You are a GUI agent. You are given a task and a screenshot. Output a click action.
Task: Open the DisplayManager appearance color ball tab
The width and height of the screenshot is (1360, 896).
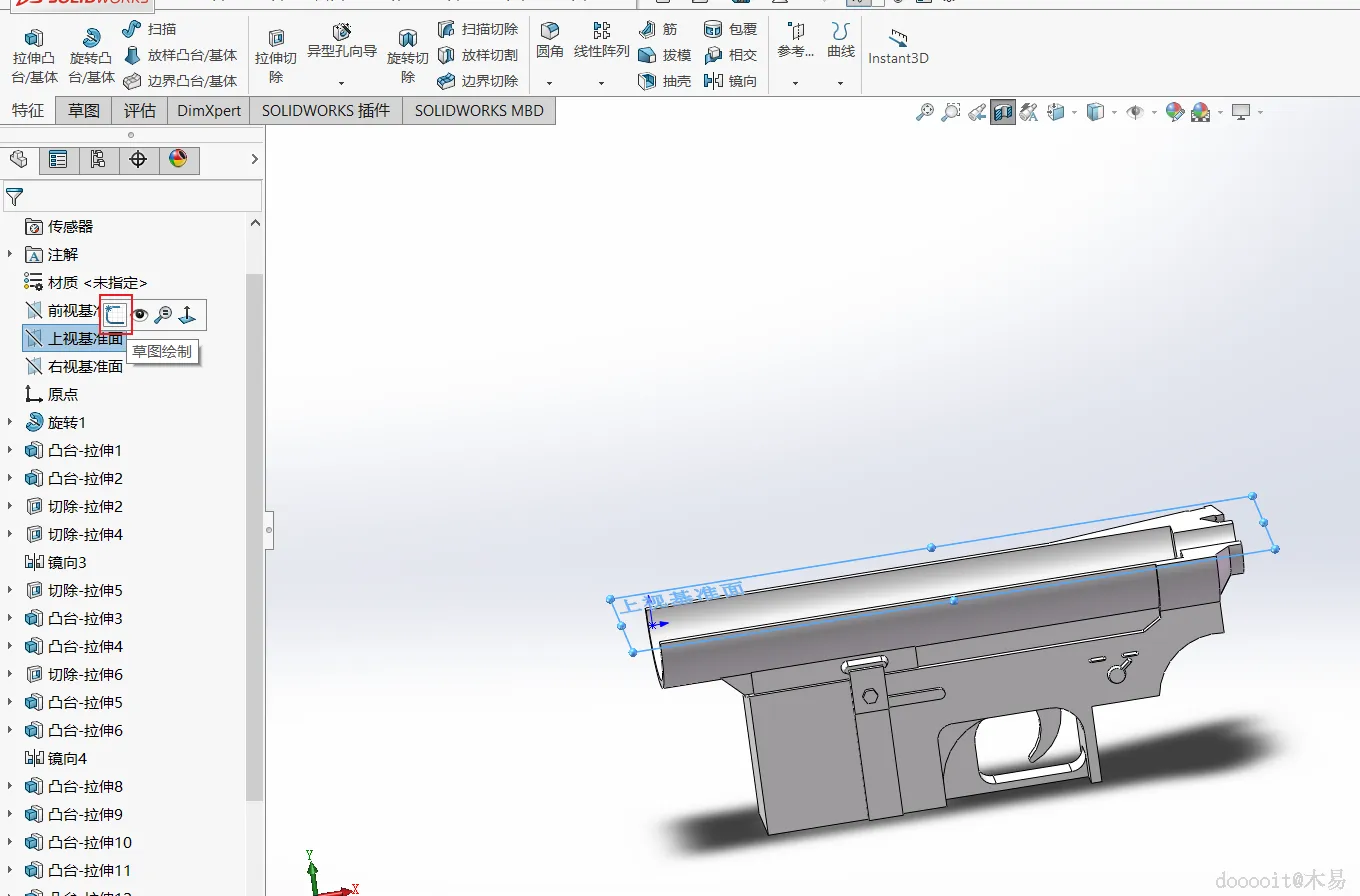[x=178, y=160]
